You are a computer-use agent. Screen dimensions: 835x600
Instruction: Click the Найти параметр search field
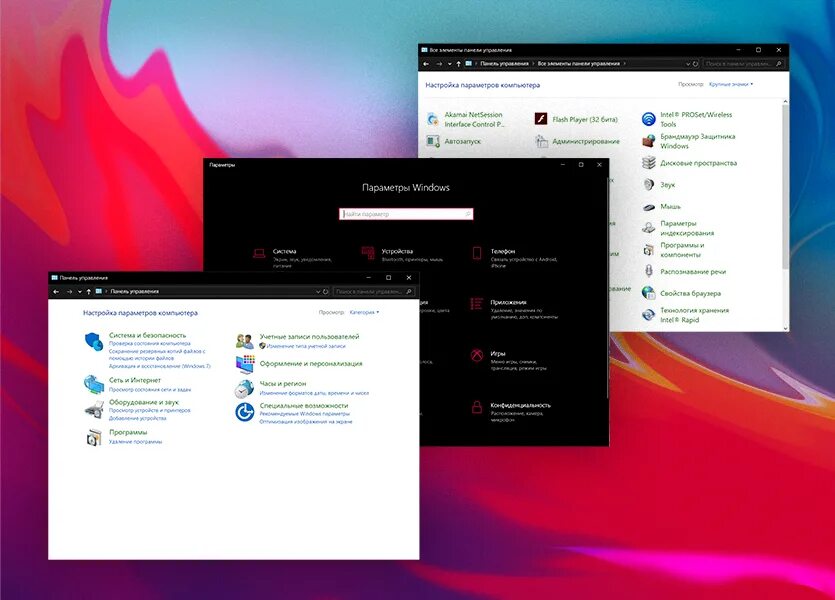[x=406, y=214]
